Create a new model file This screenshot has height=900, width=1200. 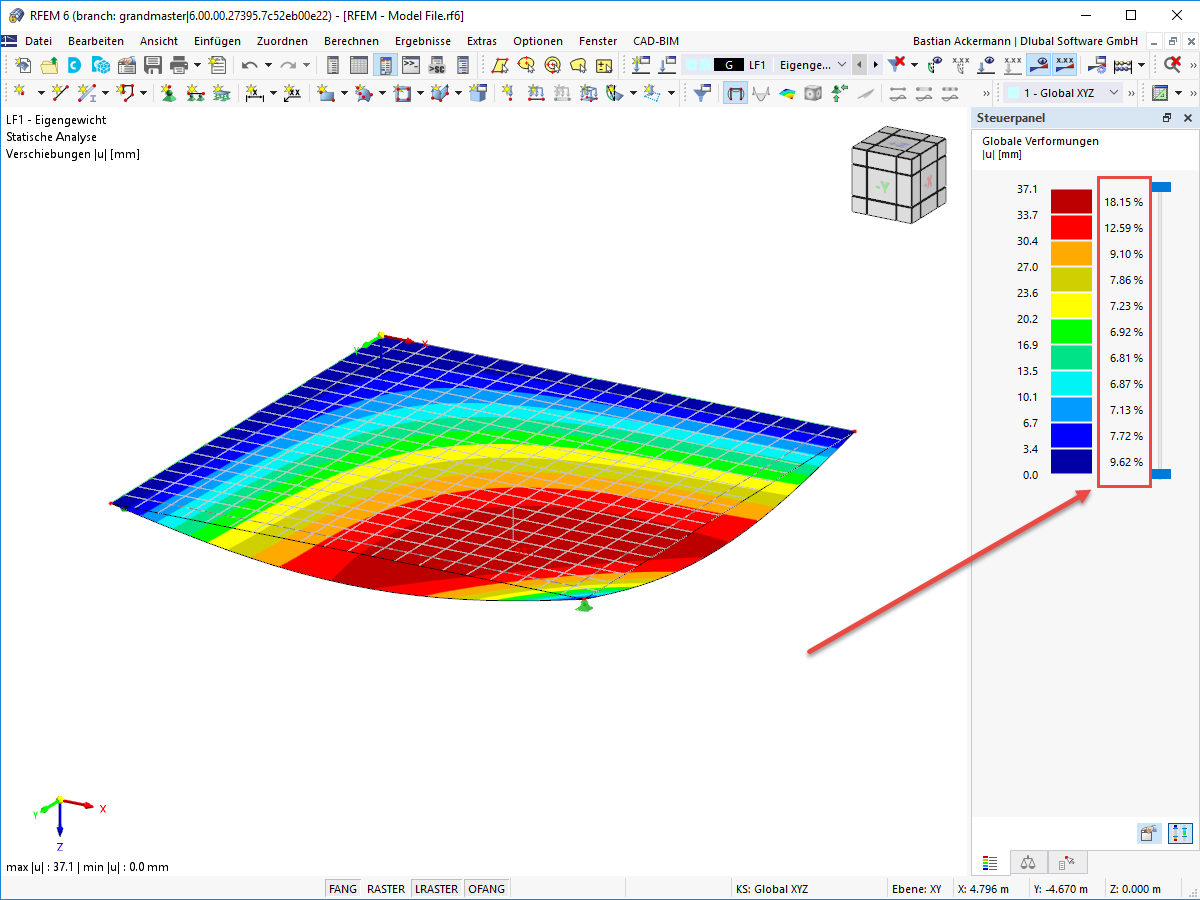22,65
